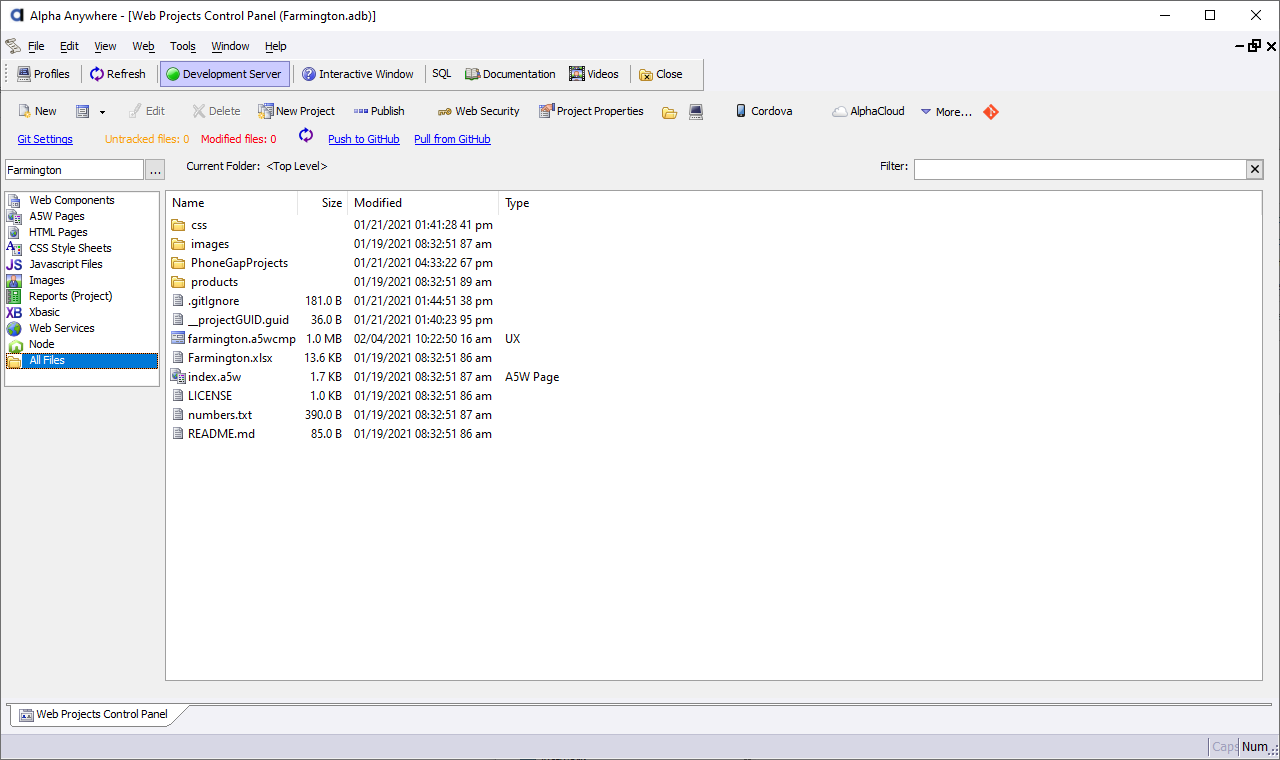This screenshot has height=760, width=1280.
Task: Open the Tools menu
Action: pyautogui.click(x=183, y=46)
